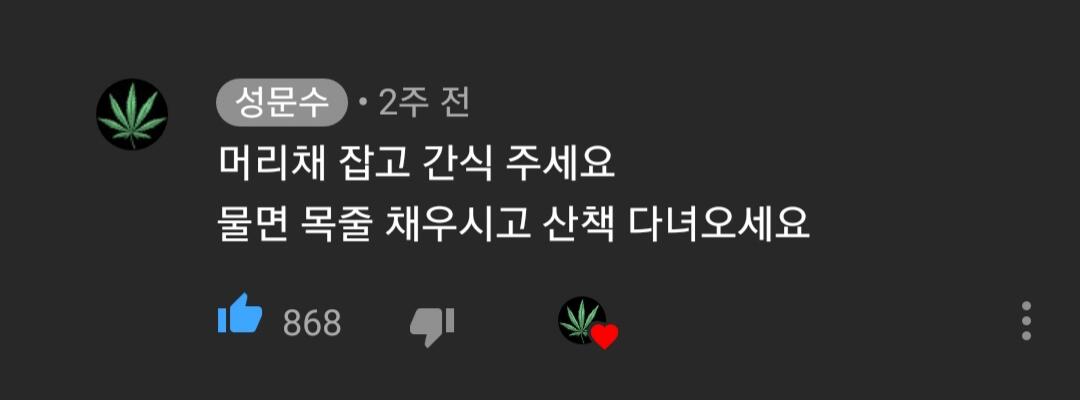
Task: Click the word 다녀오세요 ending the comment
Action: 720,226
